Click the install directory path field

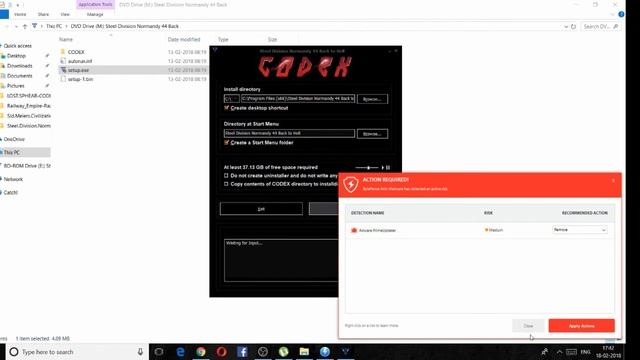[x=298, y=99]
